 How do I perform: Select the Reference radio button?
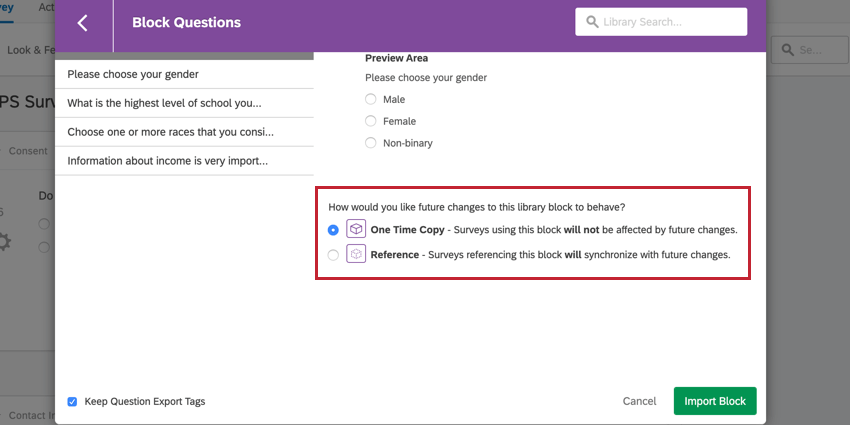point(333,255)
